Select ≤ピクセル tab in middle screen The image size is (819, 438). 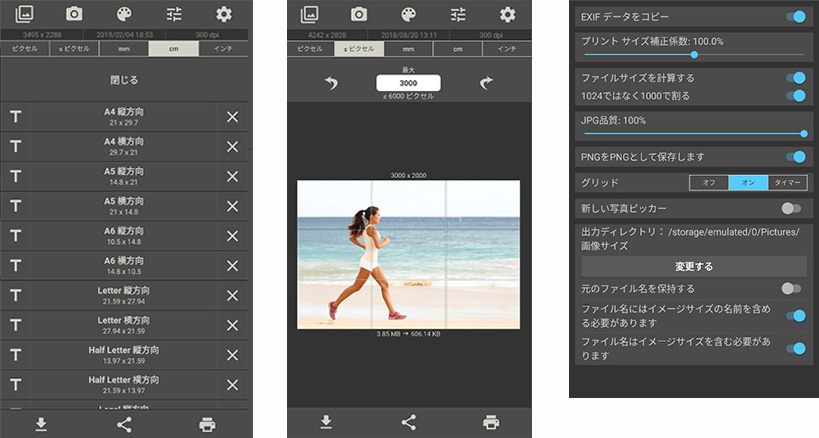(x=359, y=49)
